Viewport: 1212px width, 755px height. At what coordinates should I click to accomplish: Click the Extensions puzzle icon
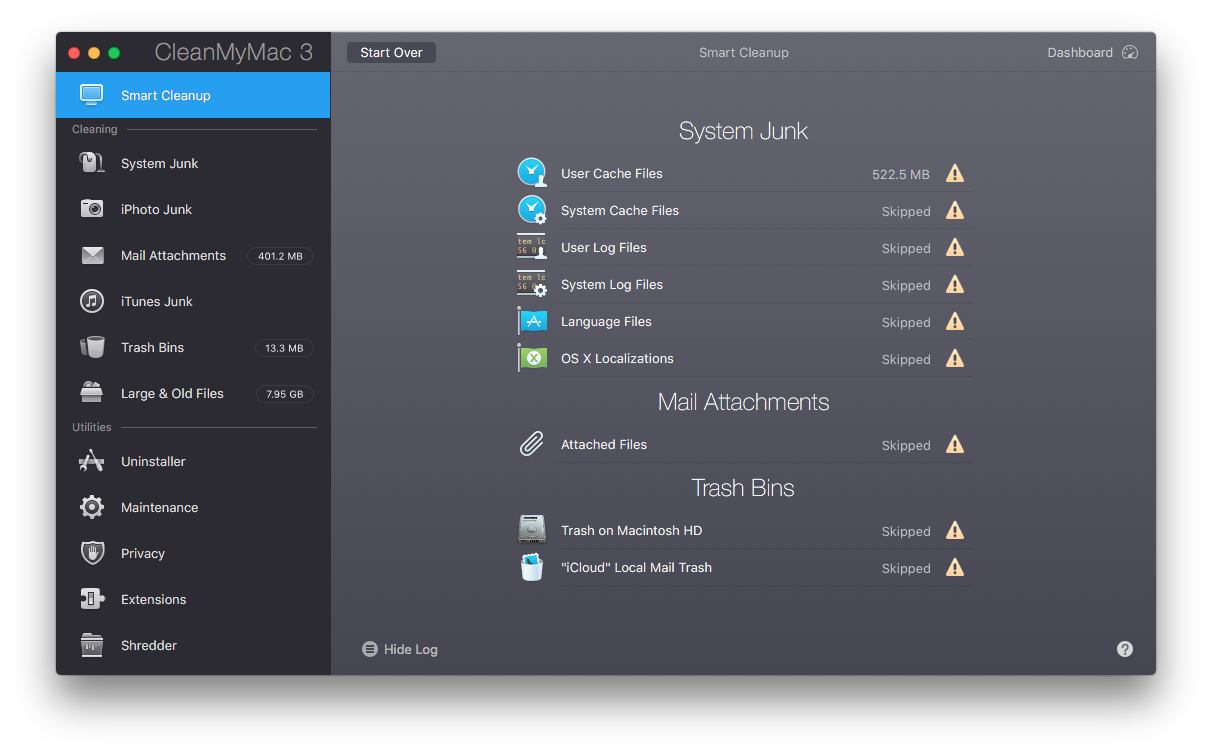point(92,599)
